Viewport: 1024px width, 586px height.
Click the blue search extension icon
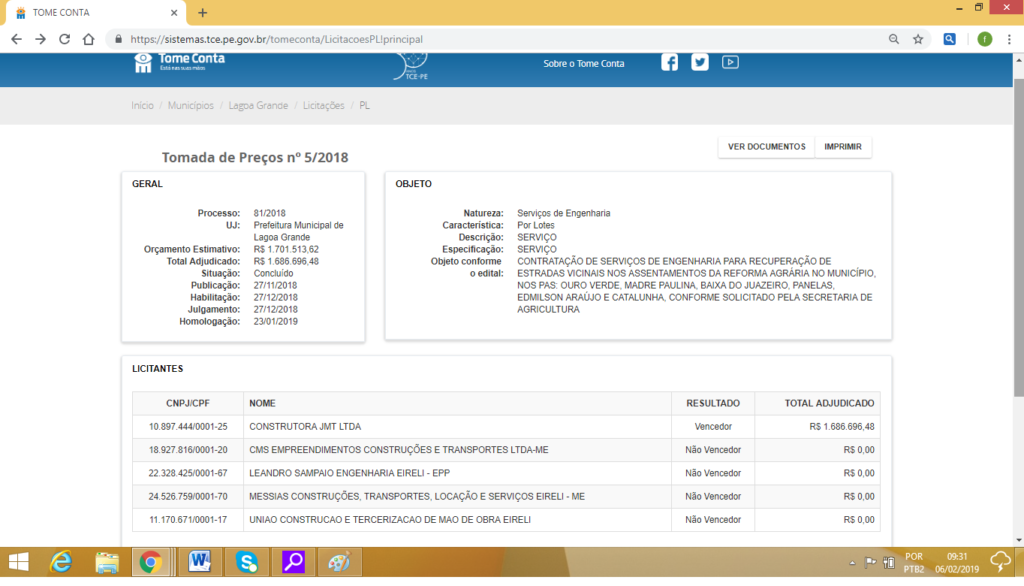pyautogui.click(x=949, y=39)
